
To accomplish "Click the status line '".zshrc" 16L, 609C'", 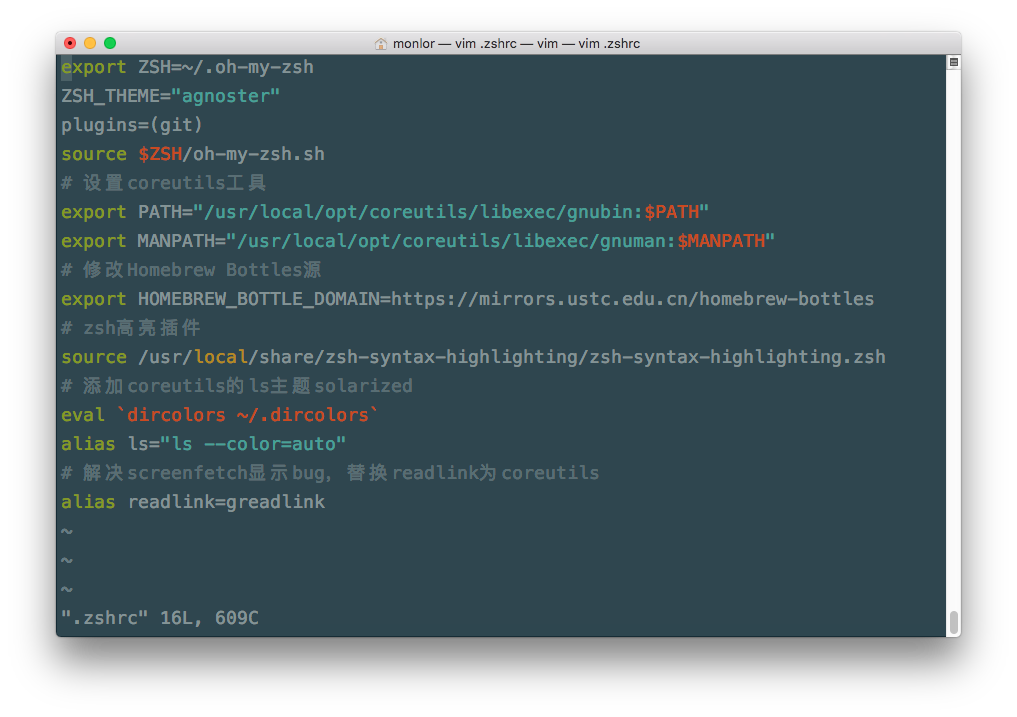I will (160, 618).
